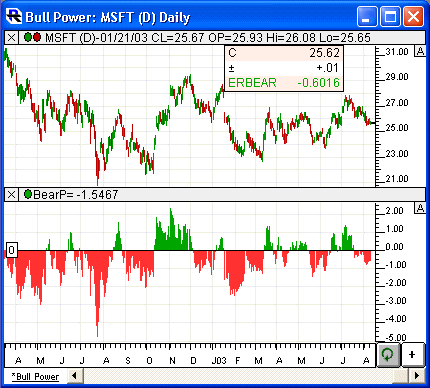
Task: Click the 31.00 price scale label
Action: [397, 52]
